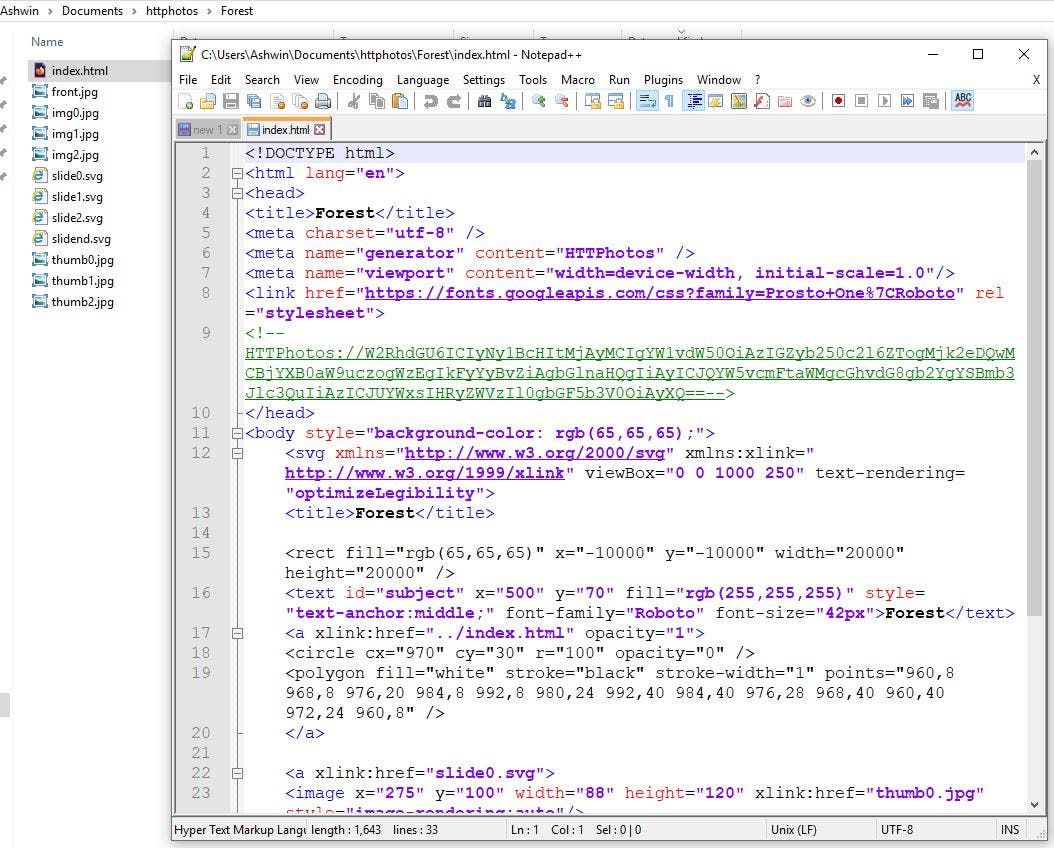Collapse the head fold marker on line 3
The width and height of the screenshot is (1054, 848).
pyautogui.click(x=237, y=194)
